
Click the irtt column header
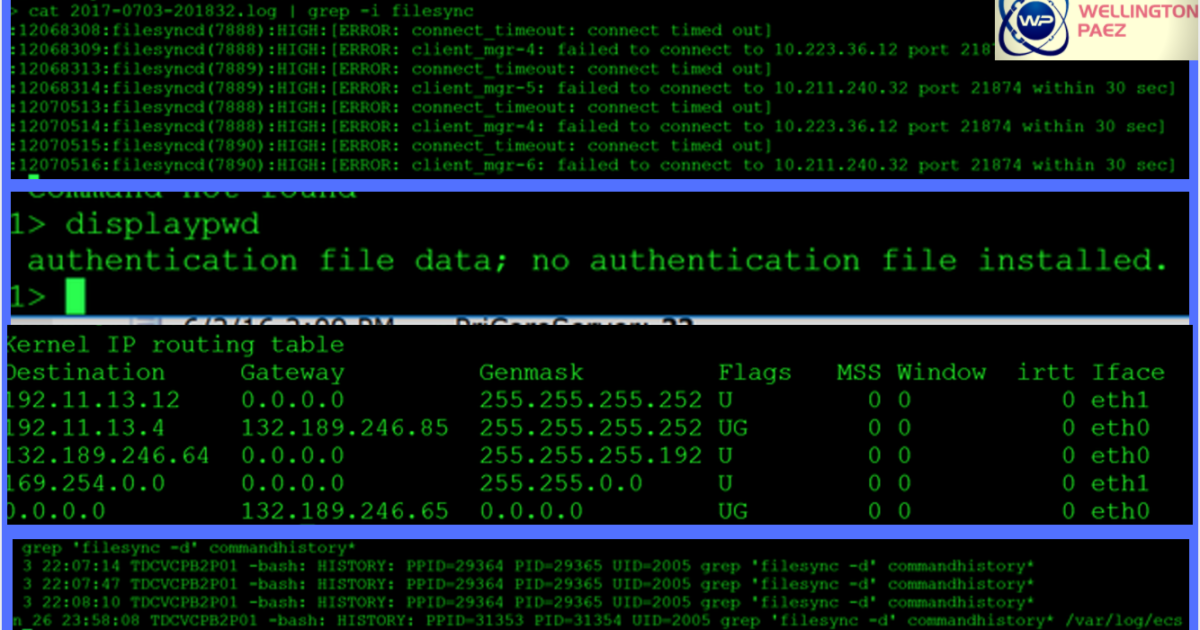coord(1046,373)
